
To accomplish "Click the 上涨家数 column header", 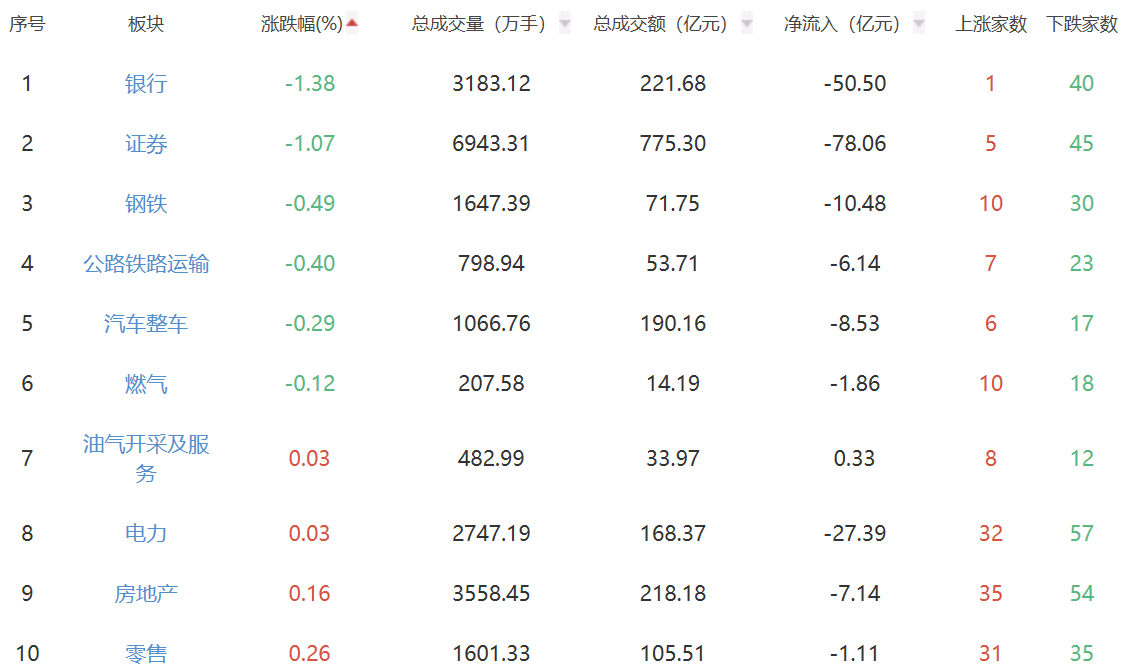I will click(x=991, y=24).
